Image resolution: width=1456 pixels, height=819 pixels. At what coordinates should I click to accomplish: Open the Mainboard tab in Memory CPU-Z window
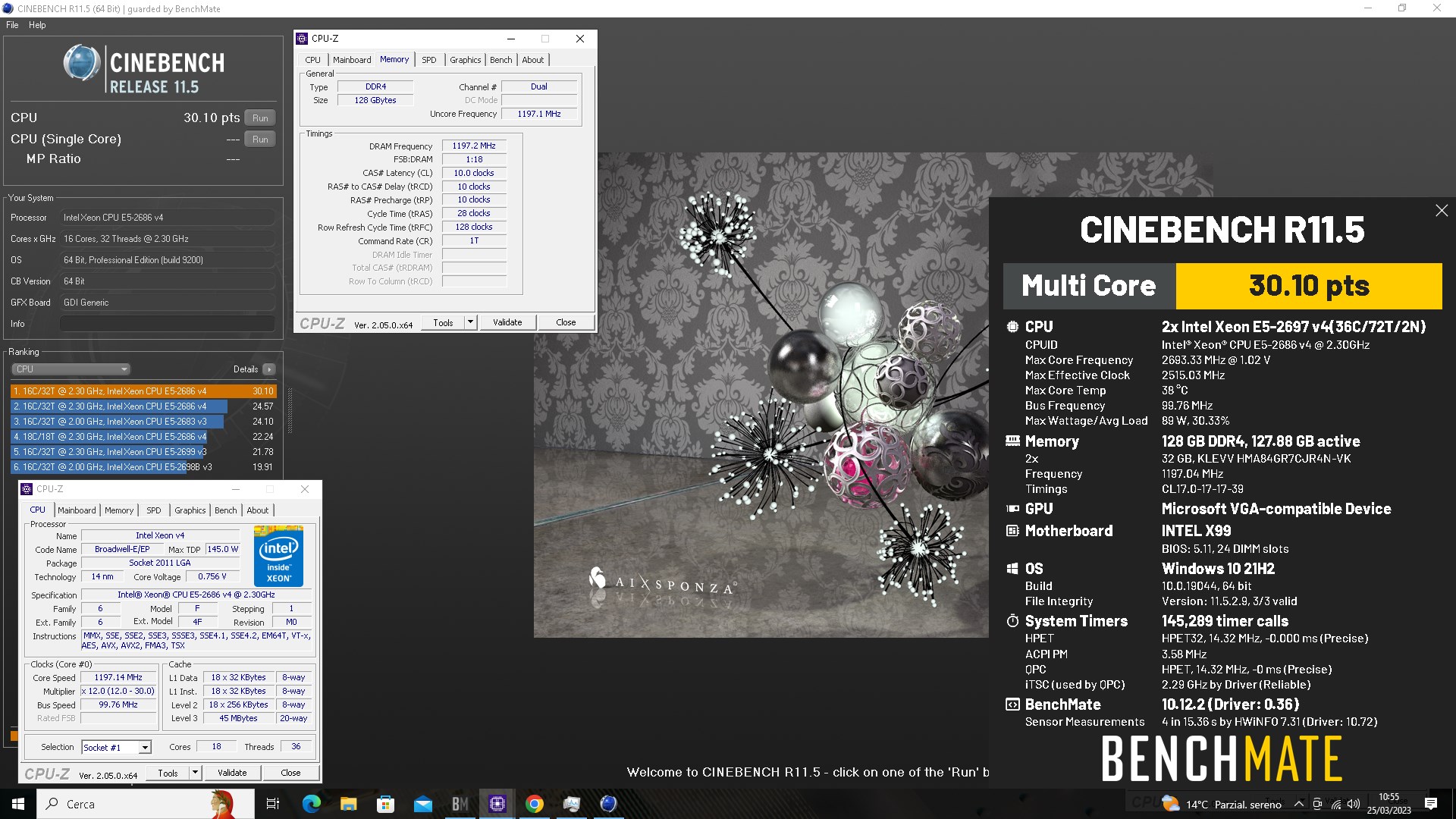[352, 60]
